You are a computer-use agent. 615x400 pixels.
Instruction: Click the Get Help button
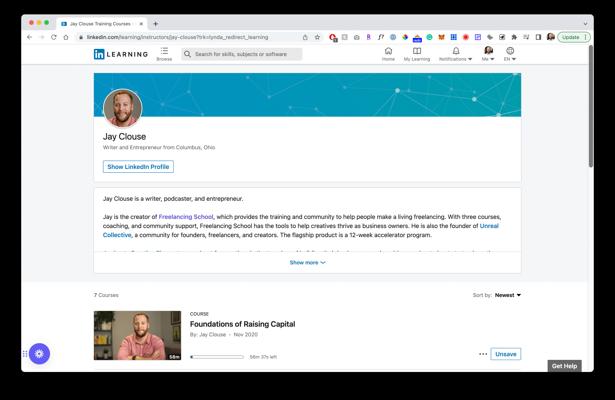[x=564, y=366]
